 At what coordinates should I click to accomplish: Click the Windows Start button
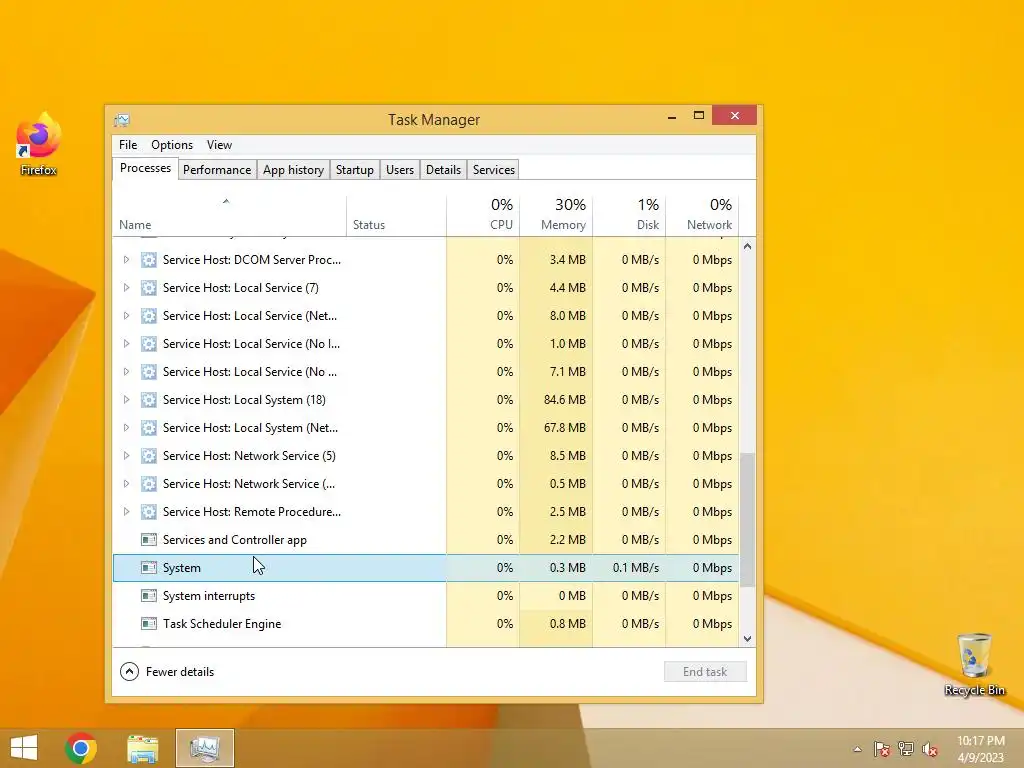coord(24,748)
